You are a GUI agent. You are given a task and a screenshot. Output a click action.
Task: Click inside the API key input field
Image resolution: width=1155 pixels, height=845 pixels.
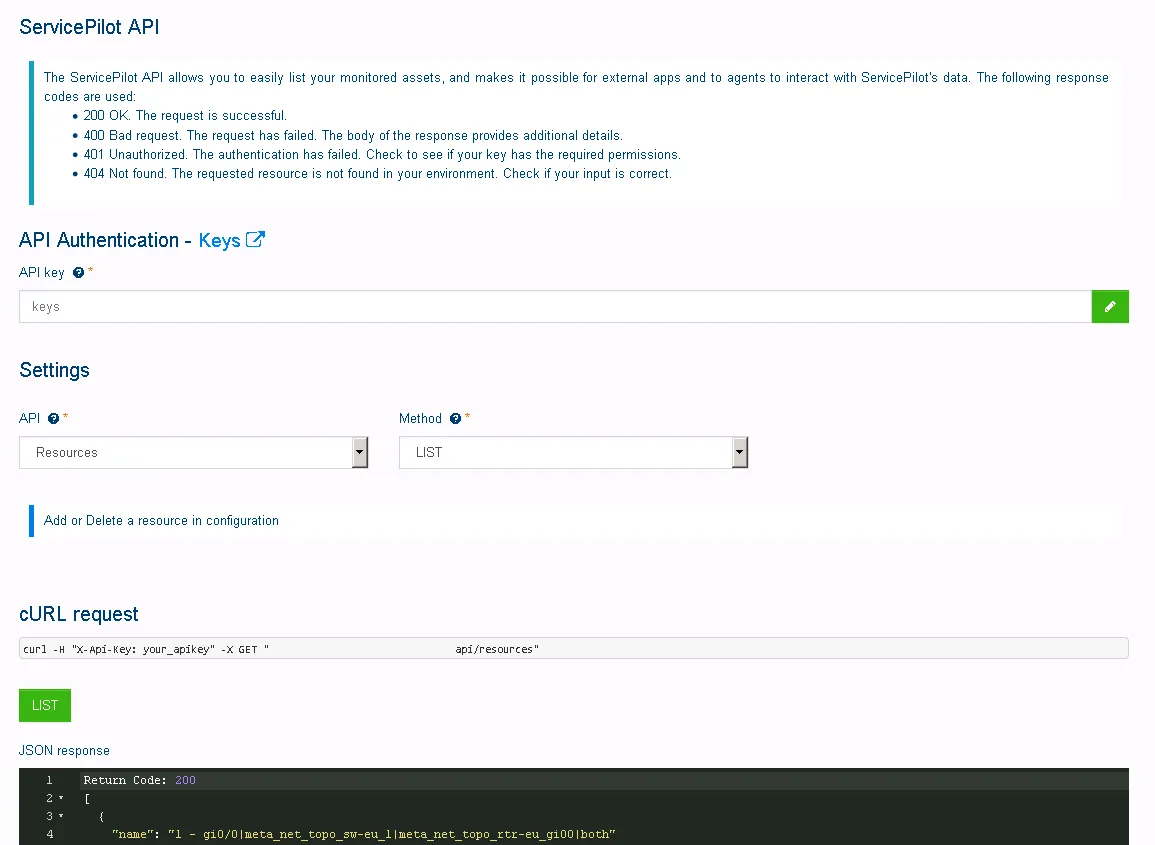pos(400,306)
